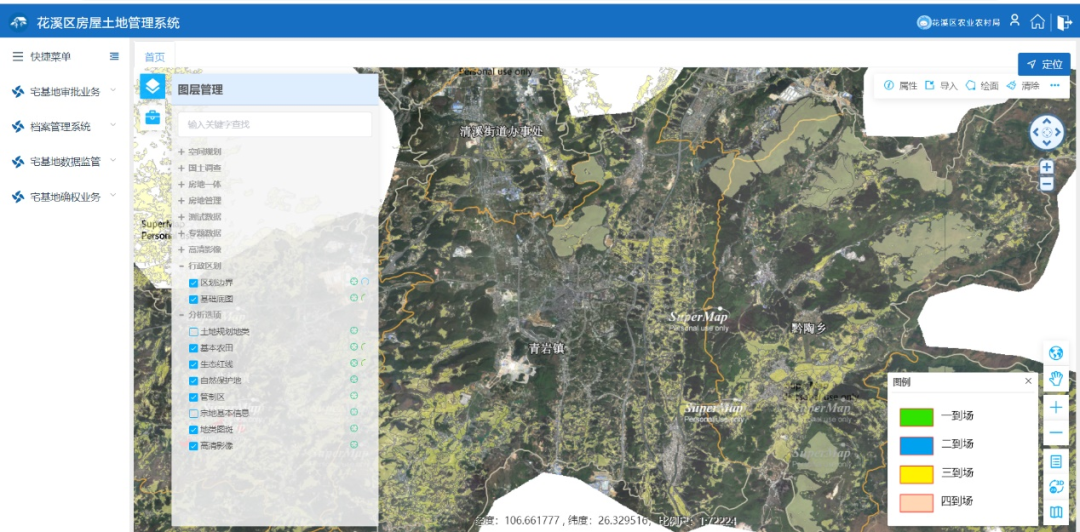This screenshot has width=1080, height=532.
Task: Select the 属性 attribute info tool
Action: click(900, 86)
